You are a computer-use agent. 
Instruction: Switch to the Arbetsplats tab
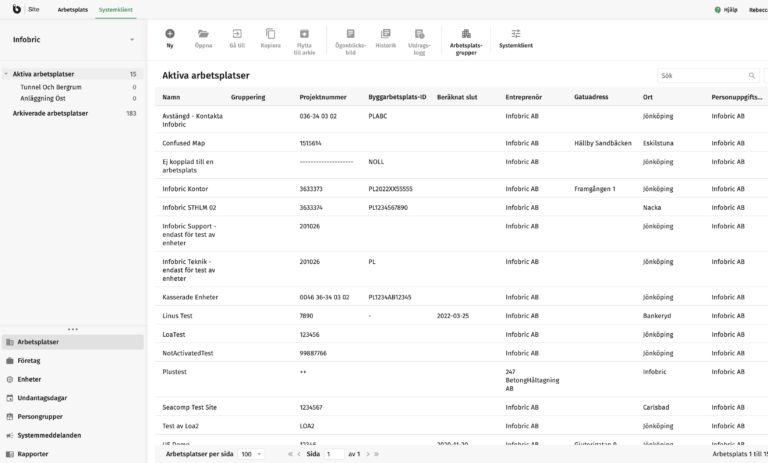71,9
